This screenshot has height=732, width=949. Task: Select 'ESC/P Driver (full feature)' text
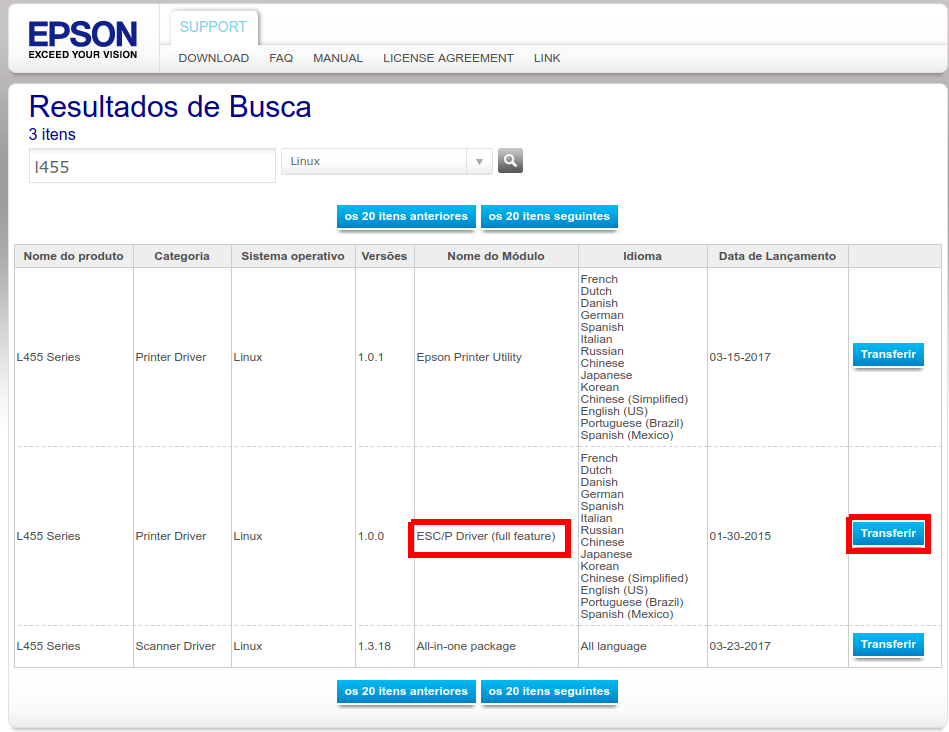pyautogui.click(x=486, y=536)
